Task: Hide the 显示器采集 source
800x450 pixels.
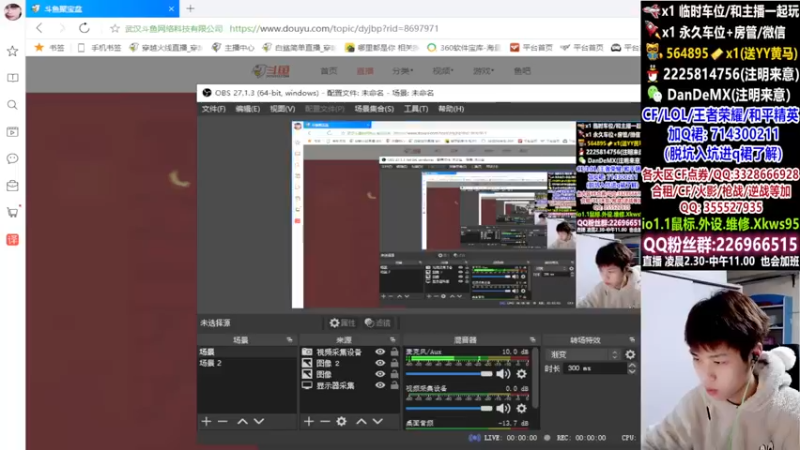Action: point(380,385)
